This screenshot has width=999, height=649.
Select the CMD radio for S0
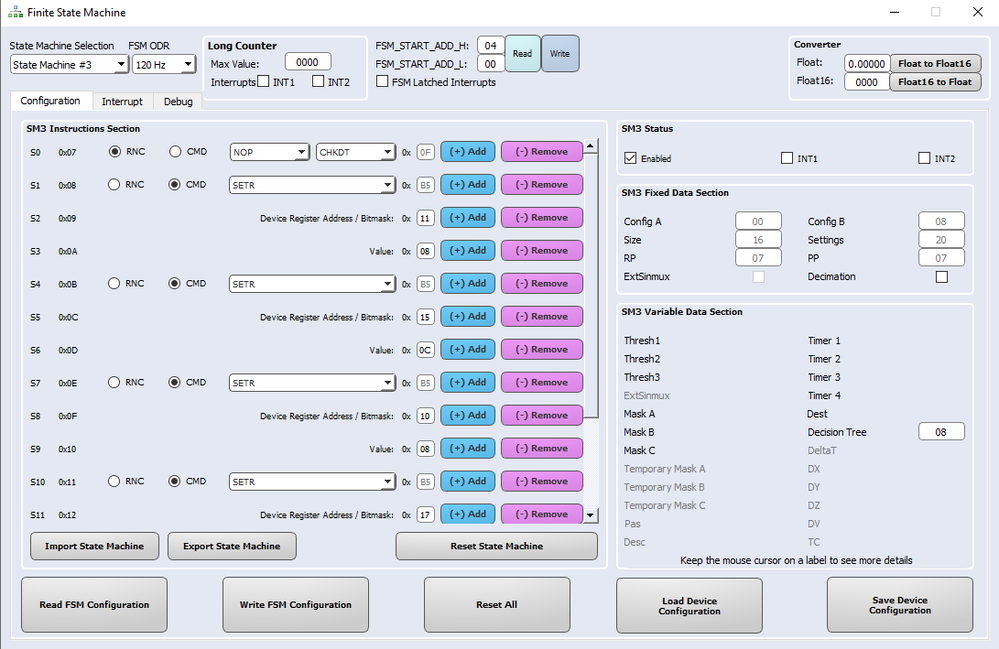(x=175, y=152)
